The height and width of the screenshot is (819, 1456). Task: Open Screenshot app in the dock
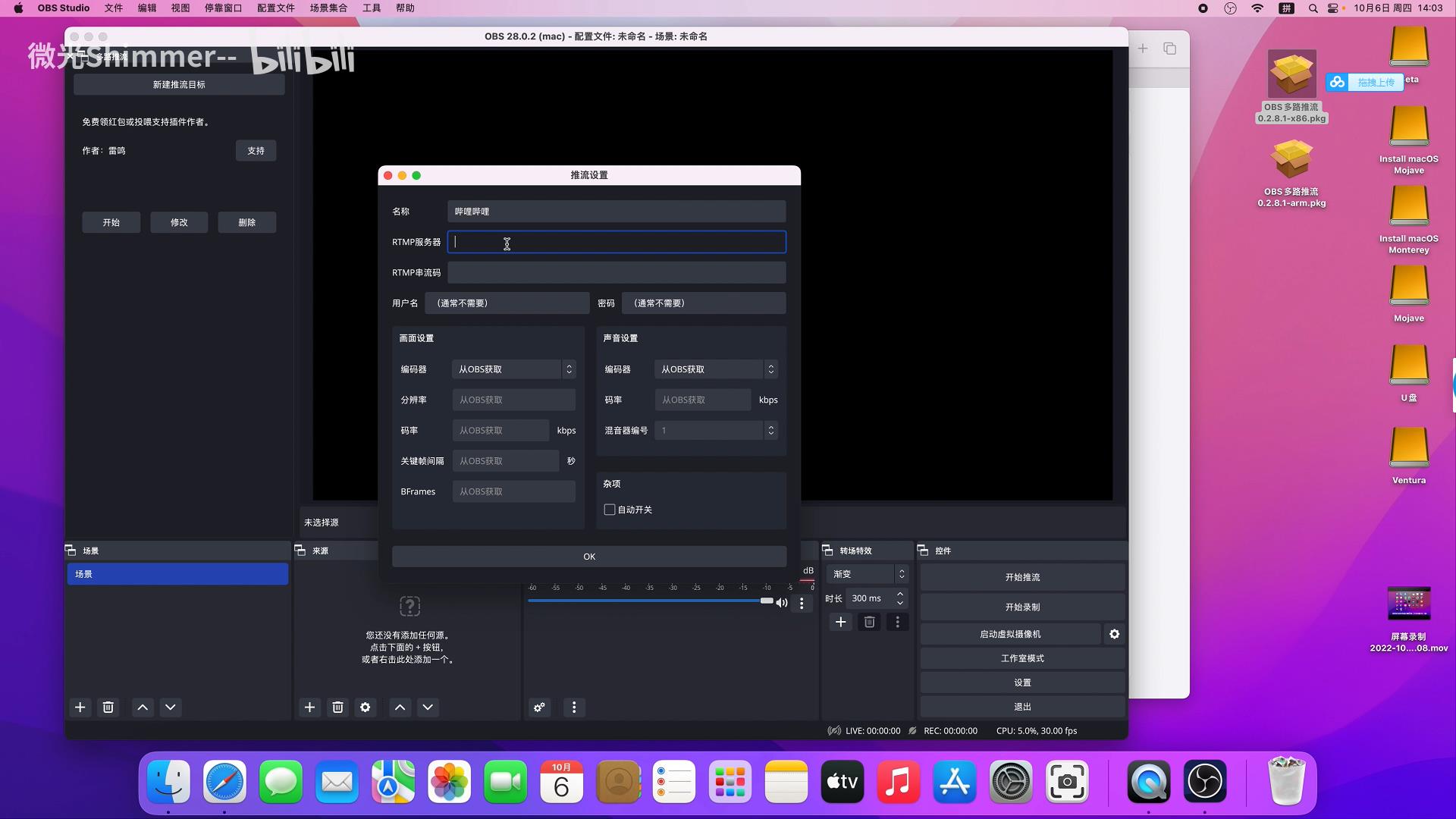point(1067,781)
